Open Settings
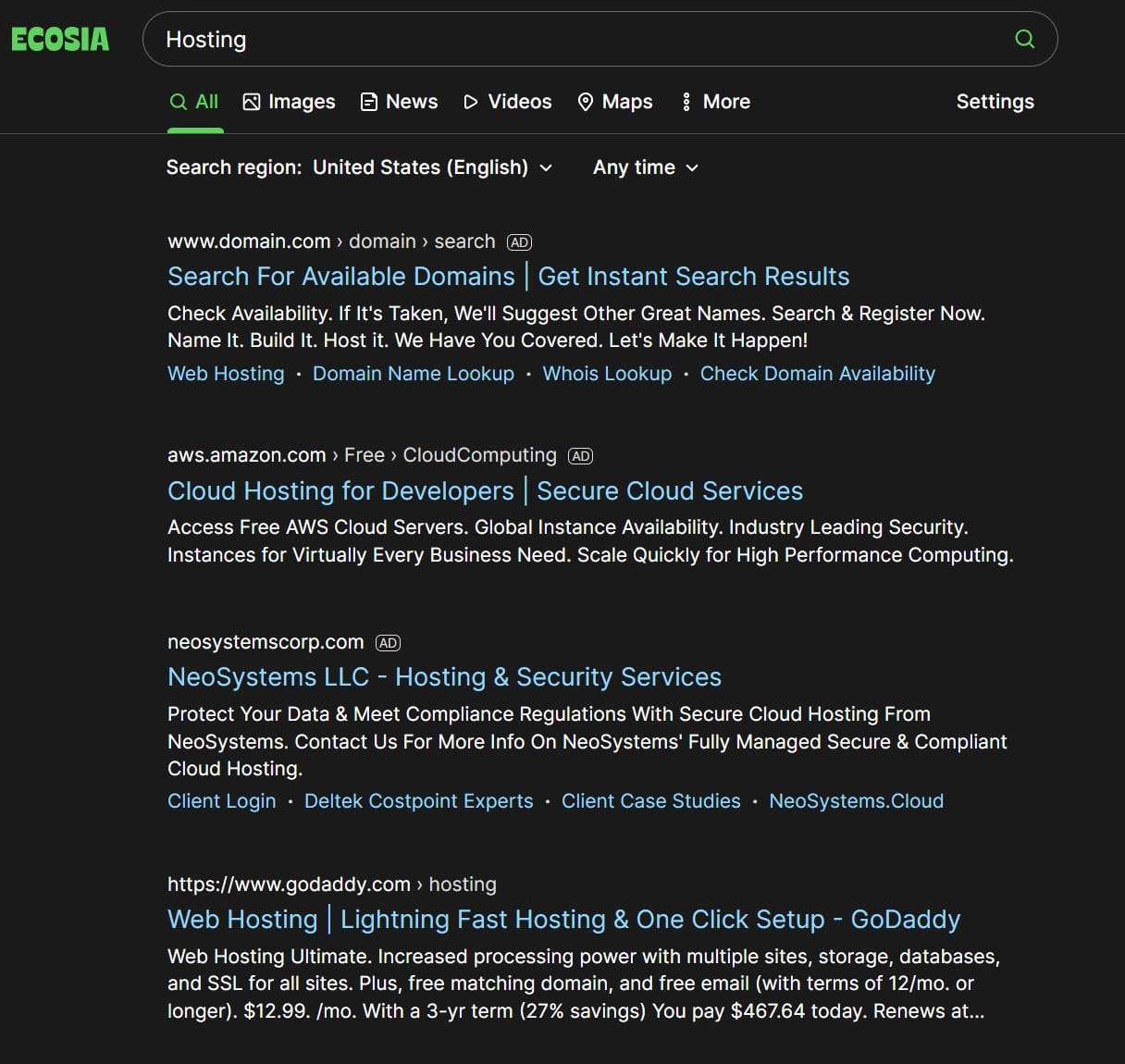The height and width of the screenshot is (1064, 1125). [x=995, y=102]
